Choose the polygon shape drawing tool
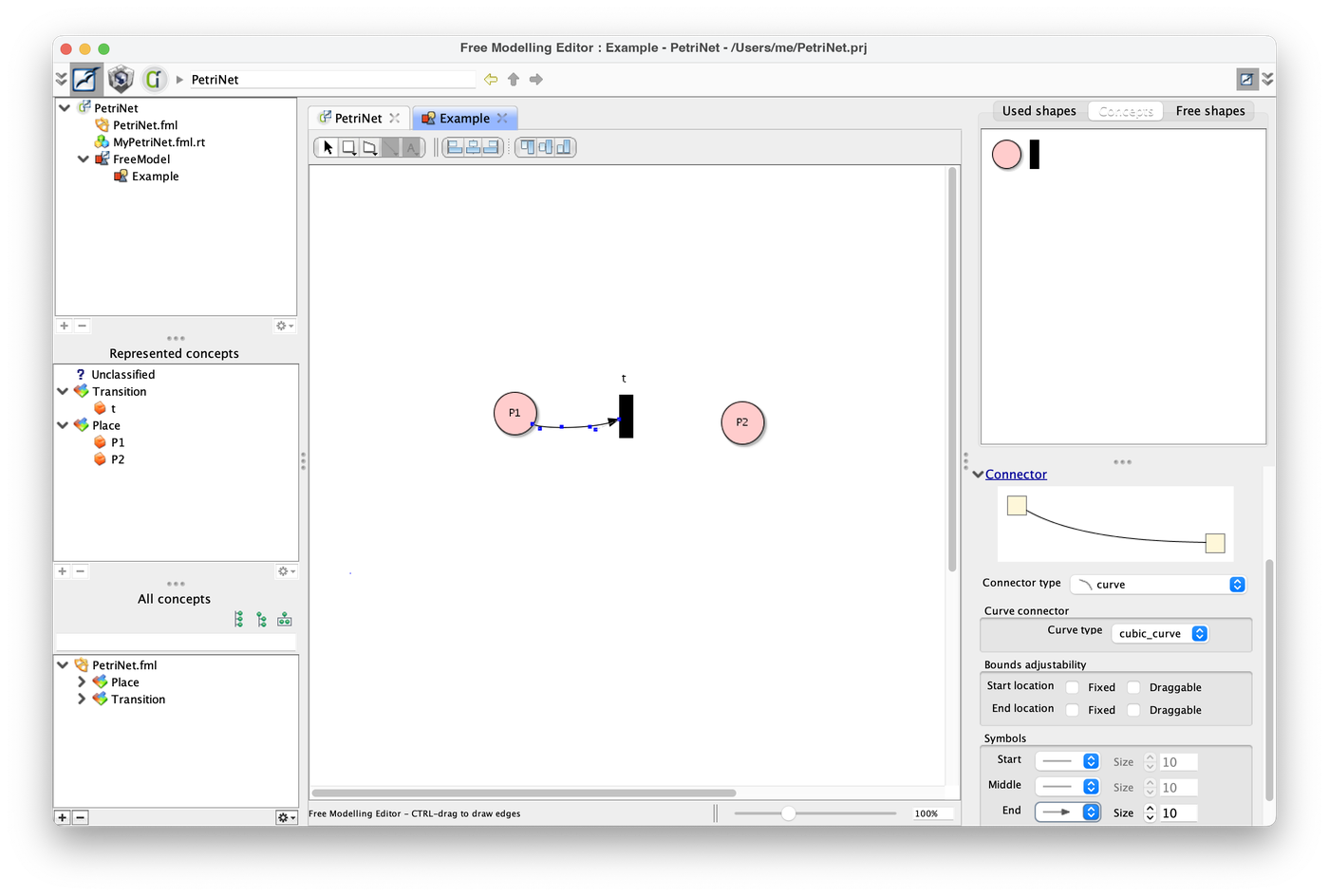This screenshot has width=1329, height=896. (370, 147)
